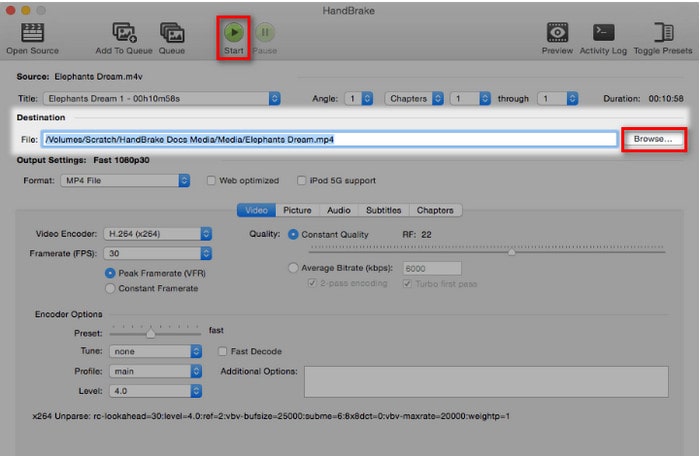Switch to the Audio tab

(339, 211)
